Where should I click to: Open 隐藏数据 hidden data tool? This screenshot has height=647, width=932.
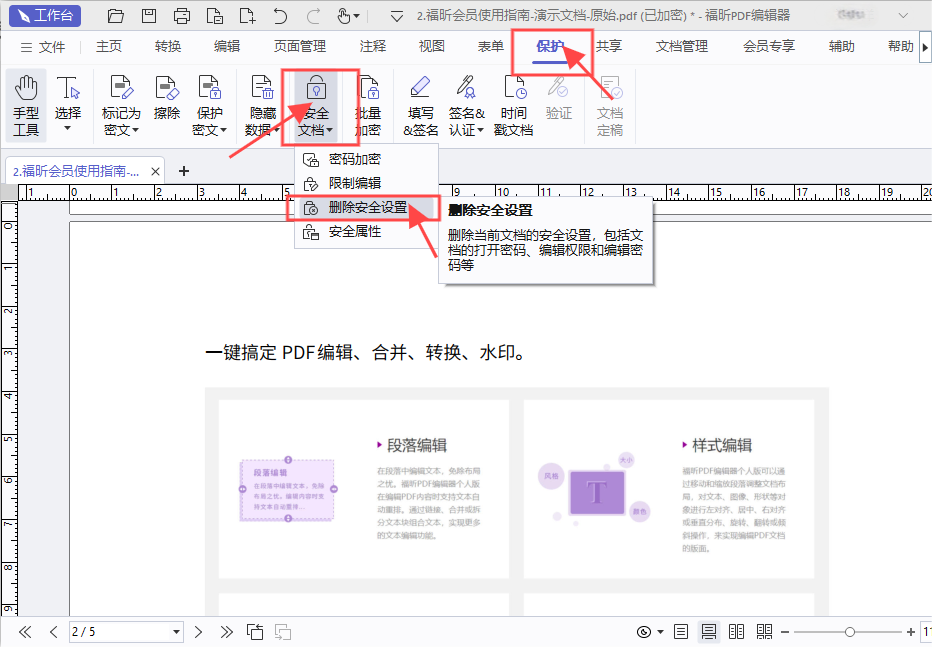262,106
